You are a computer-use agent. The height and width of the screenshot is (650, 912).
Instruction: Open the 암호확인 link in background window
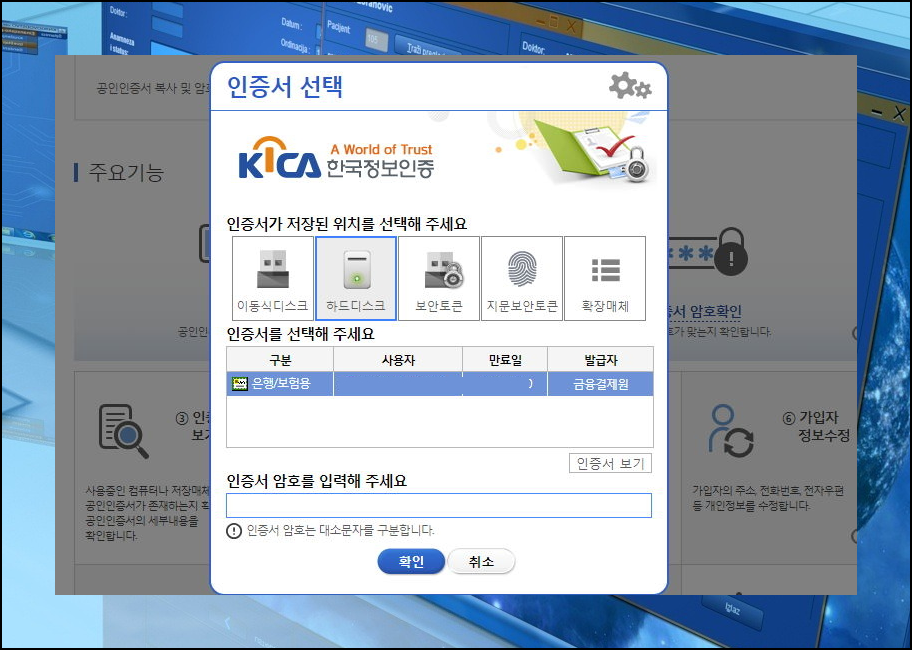706,312
